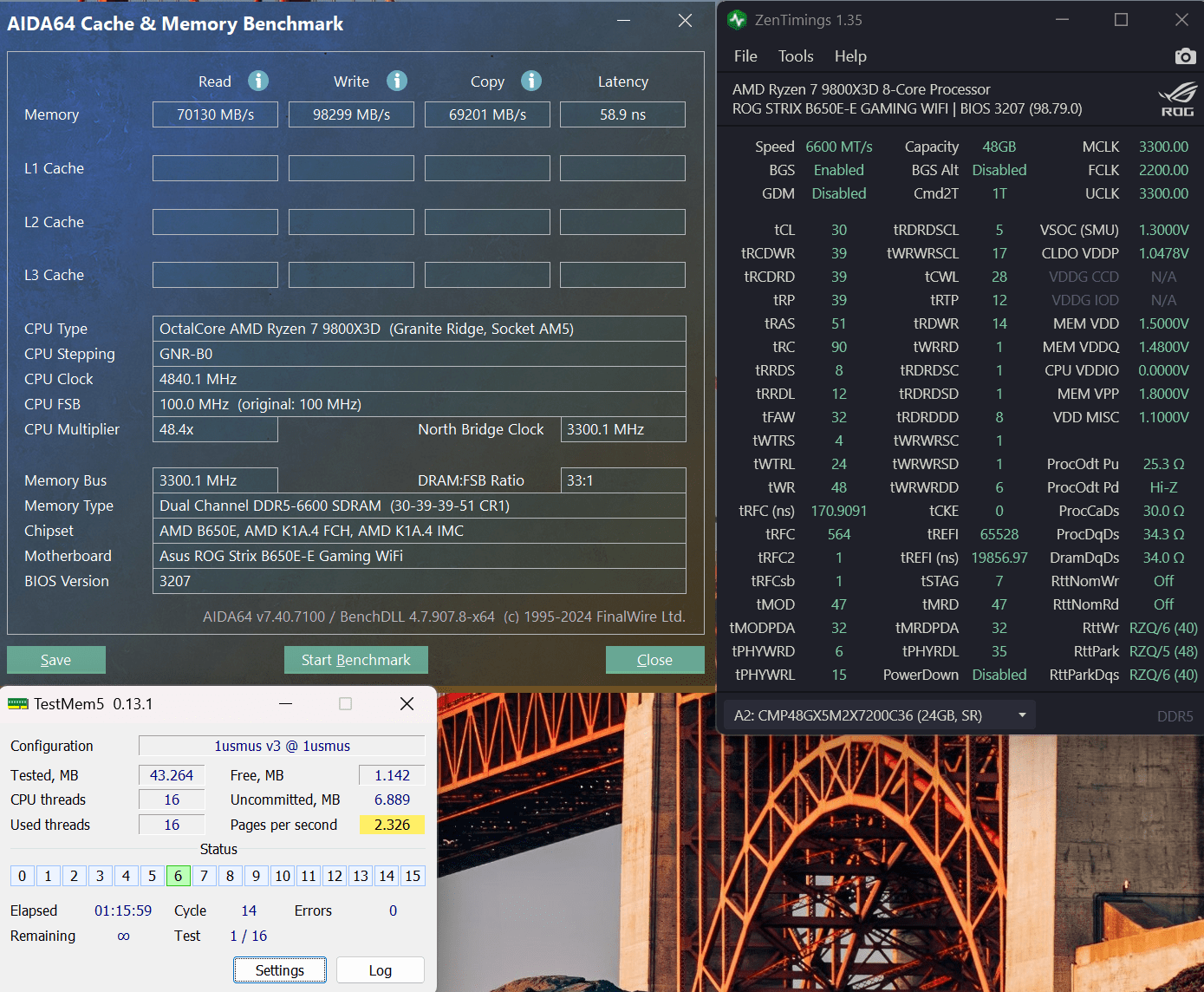Click the Errors count 0 in TestMem5
This screenshot has width=1204, height=992.
point(393,910)
